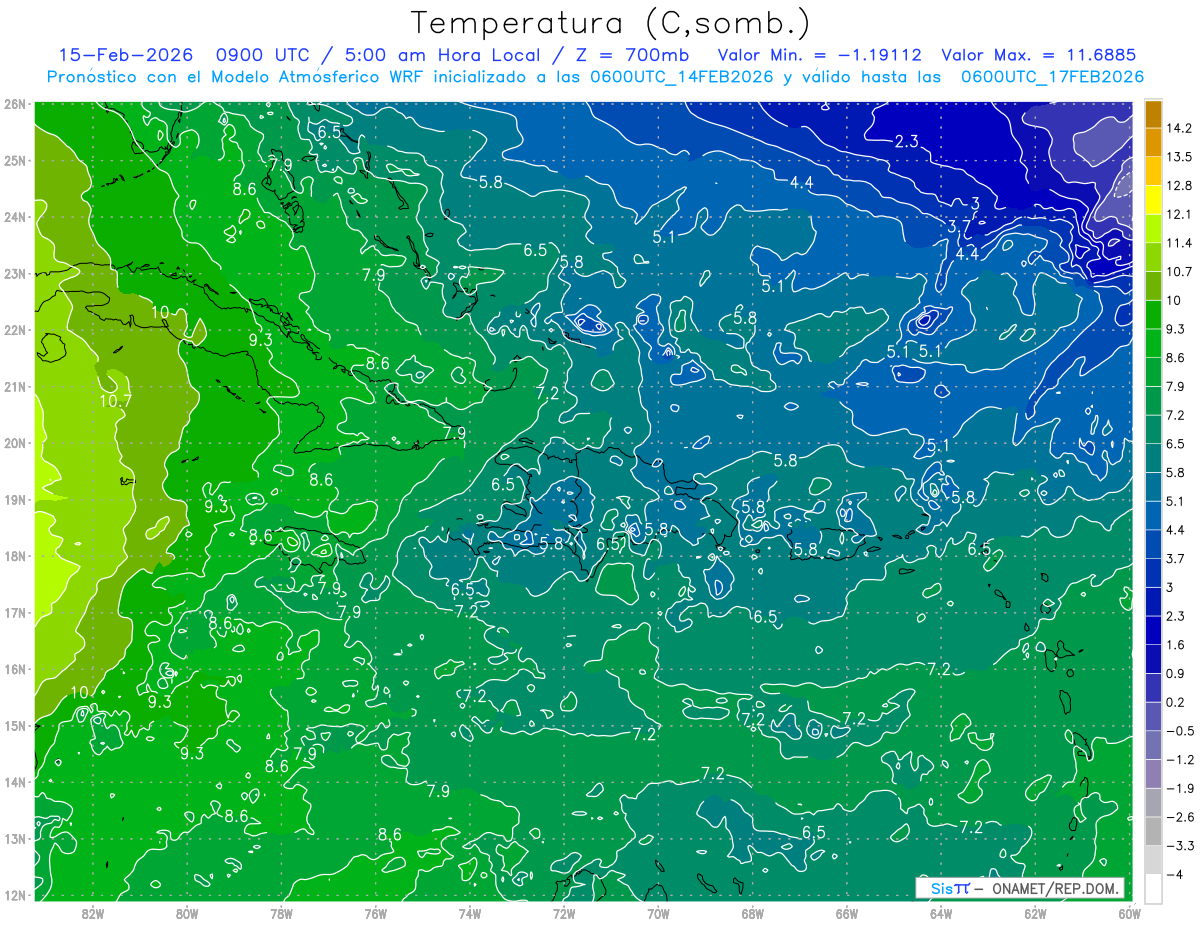
Task: Click the "15N" latitude axis label
Action: (15, 726)
